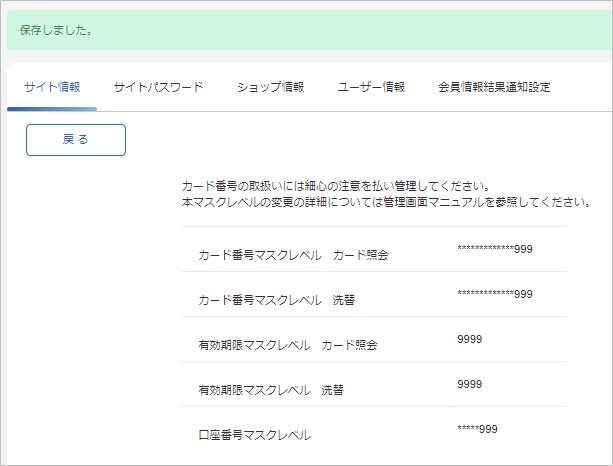The width and height of the screenshot is (613, 466).
Task: Click the 洗替 card number masked value
Action: coord(495,294)
